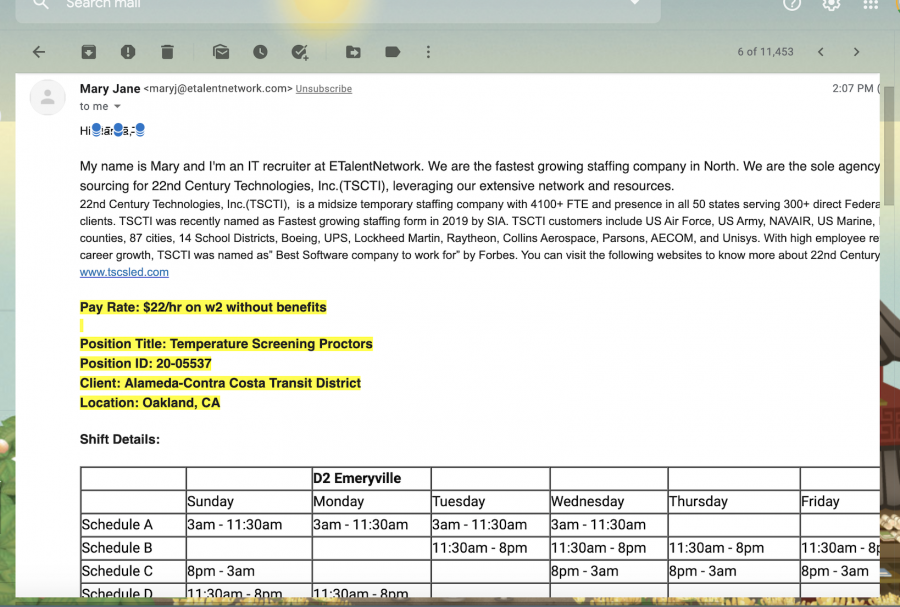Click the Friday column header
The width and height of the screenshot is (900, 607).
pos(839,501)
